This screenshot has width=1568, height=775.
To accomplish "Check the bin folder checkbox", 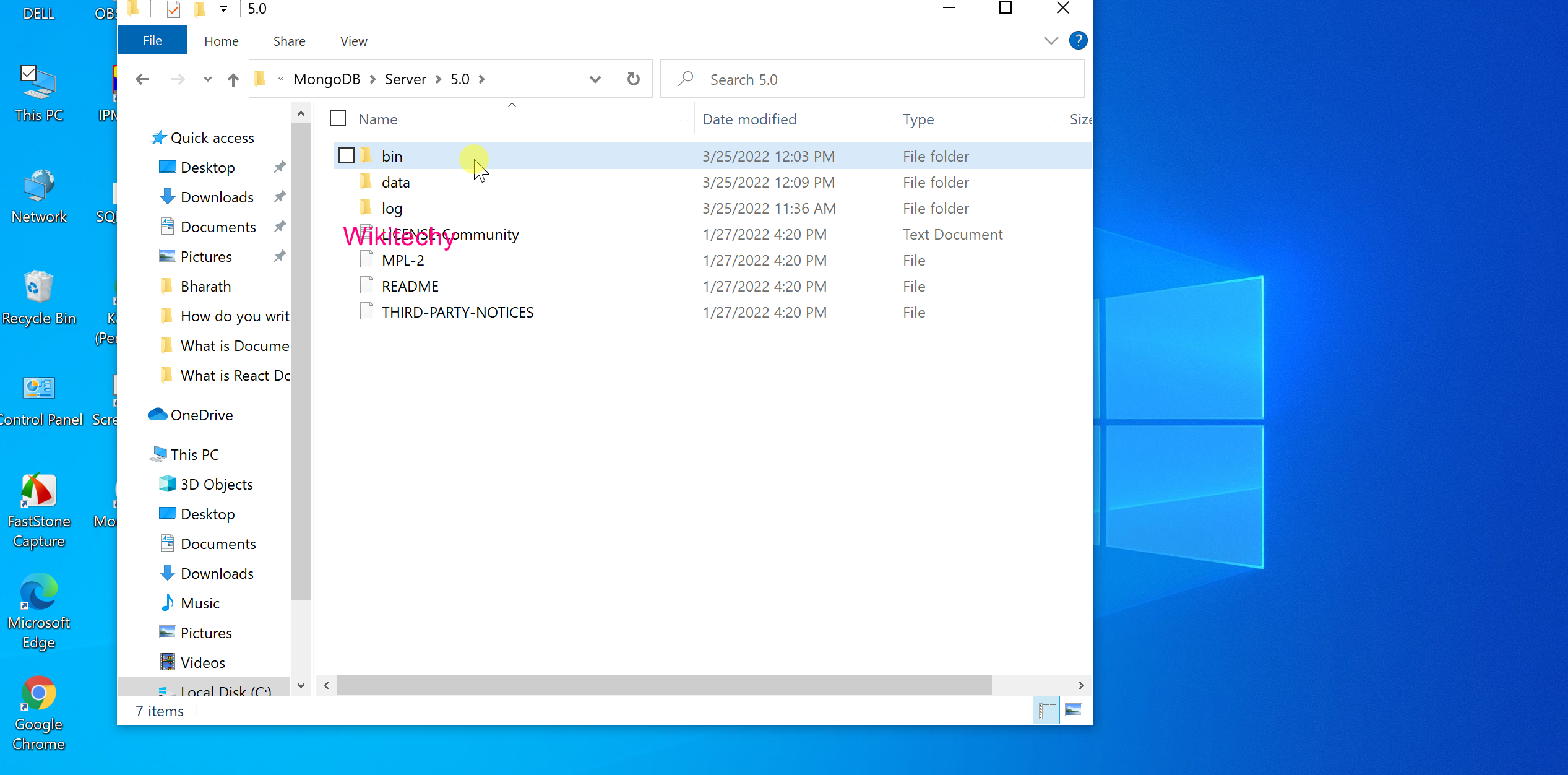I will coord(347,156).
